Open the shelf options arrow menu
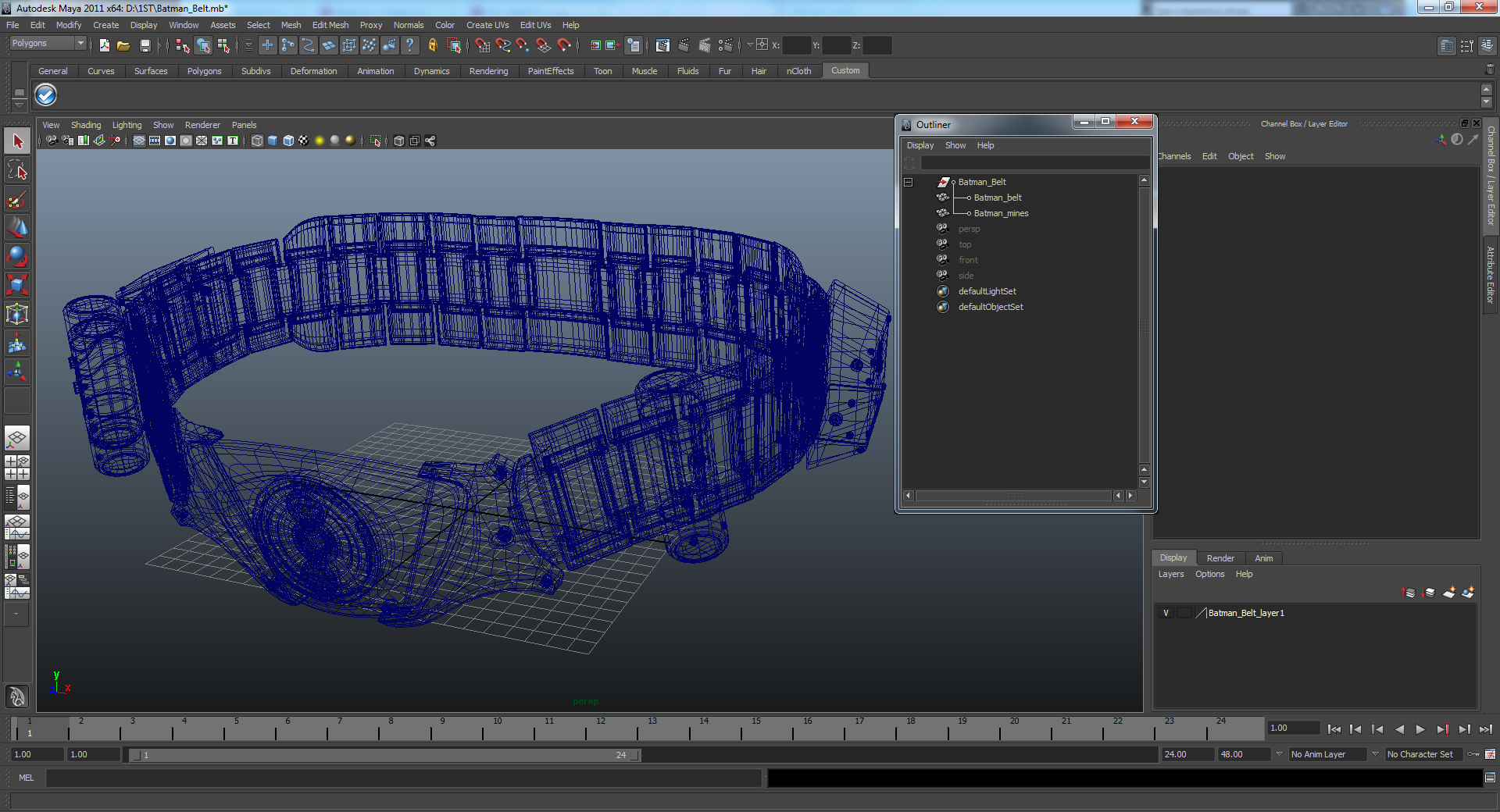1500x812 pixels. click(x=19, y=105)
